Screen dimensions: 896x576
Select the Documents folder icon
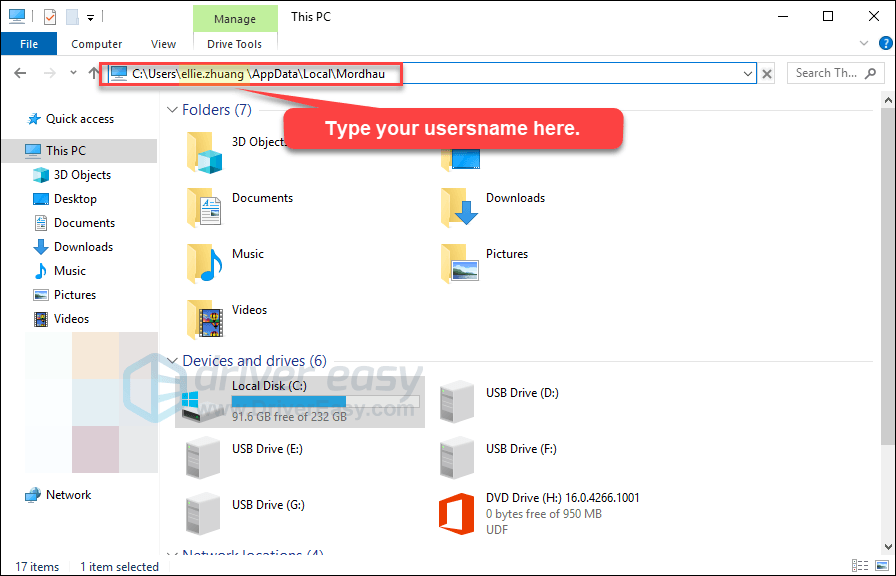click(x=204, y=209)
